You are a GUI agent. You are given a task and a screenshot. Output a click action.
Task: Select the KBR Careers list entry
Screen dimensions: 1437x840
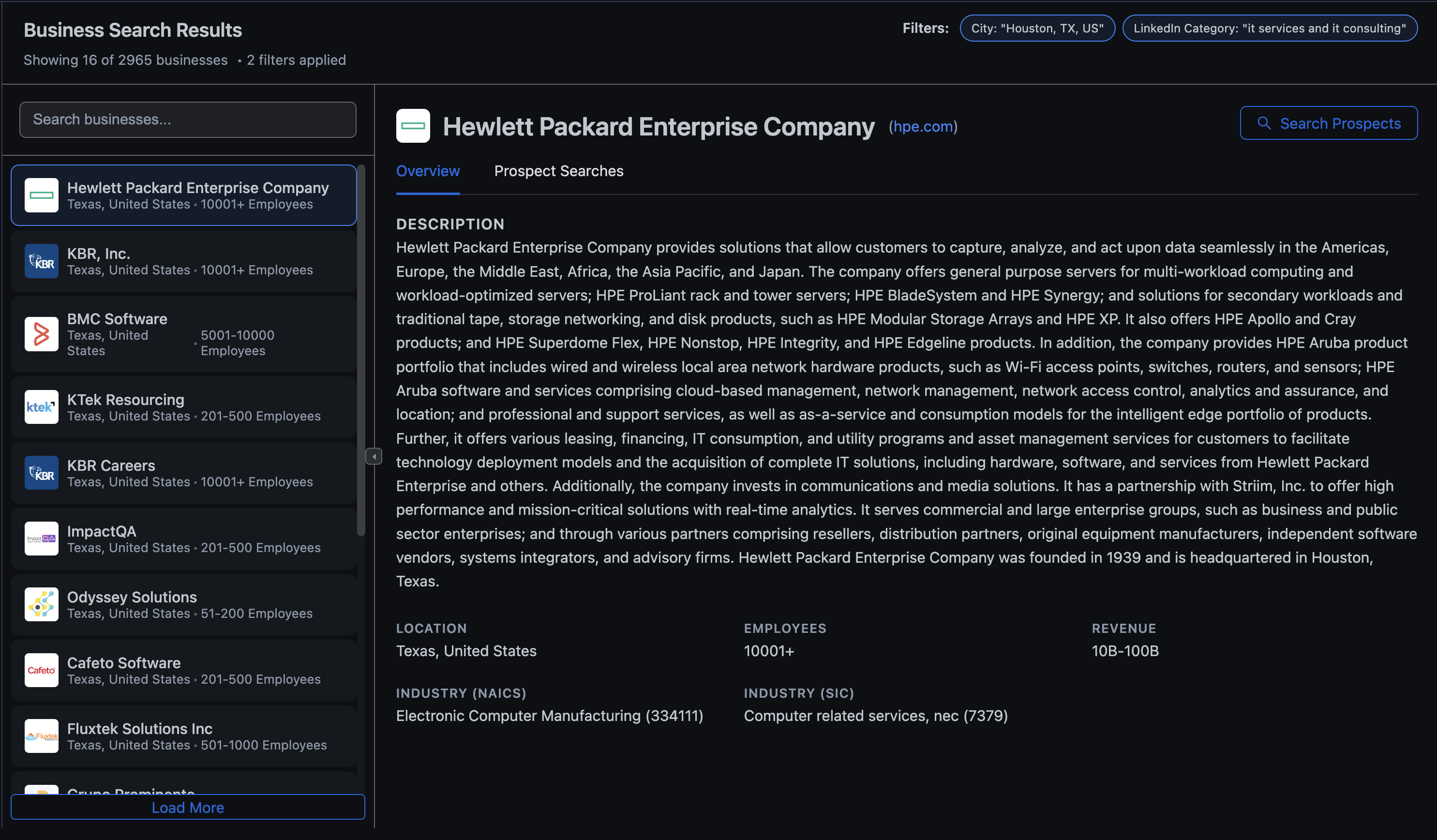(184, 473)
